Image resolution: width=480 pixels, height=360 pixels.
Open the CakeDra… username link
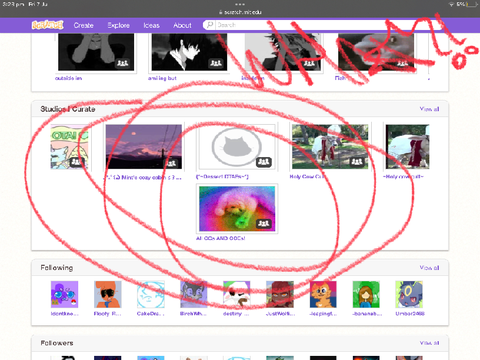pyautogui.click(x=151, y=314)
